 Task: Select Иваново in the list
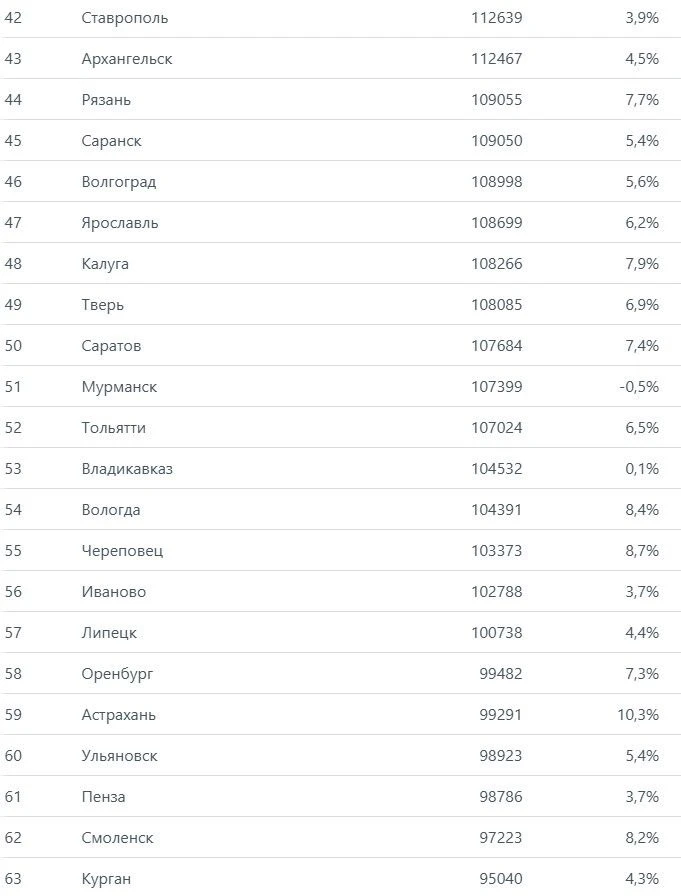pyautogui.click(x=114, y=592)
